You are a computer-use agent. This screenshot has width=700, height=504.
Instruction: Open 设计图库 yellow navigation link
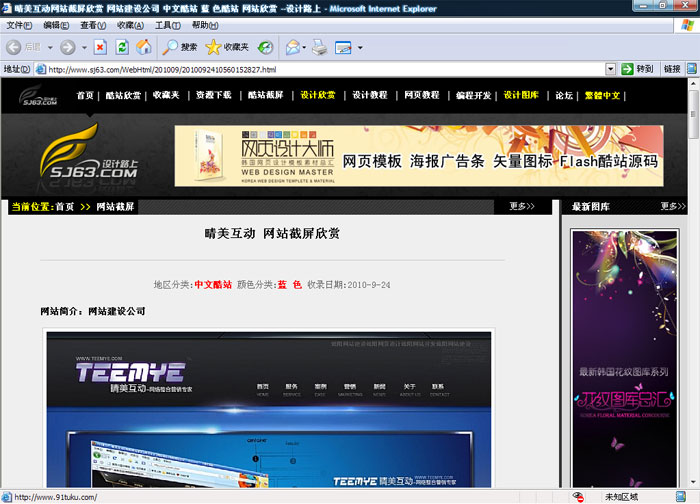[x=521, y=96]
